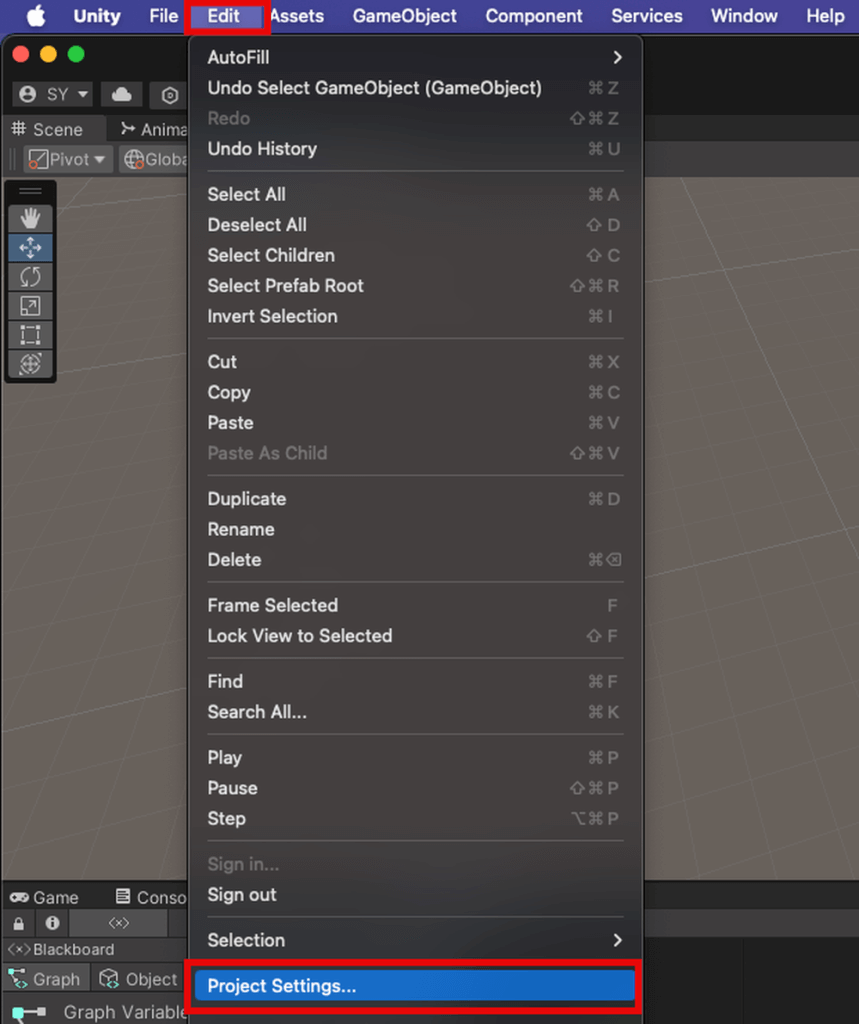Switch to the Object variables tab
The width and height of the screenshot is (859, 1024).
pyautogui.click(x=139, y=979)
